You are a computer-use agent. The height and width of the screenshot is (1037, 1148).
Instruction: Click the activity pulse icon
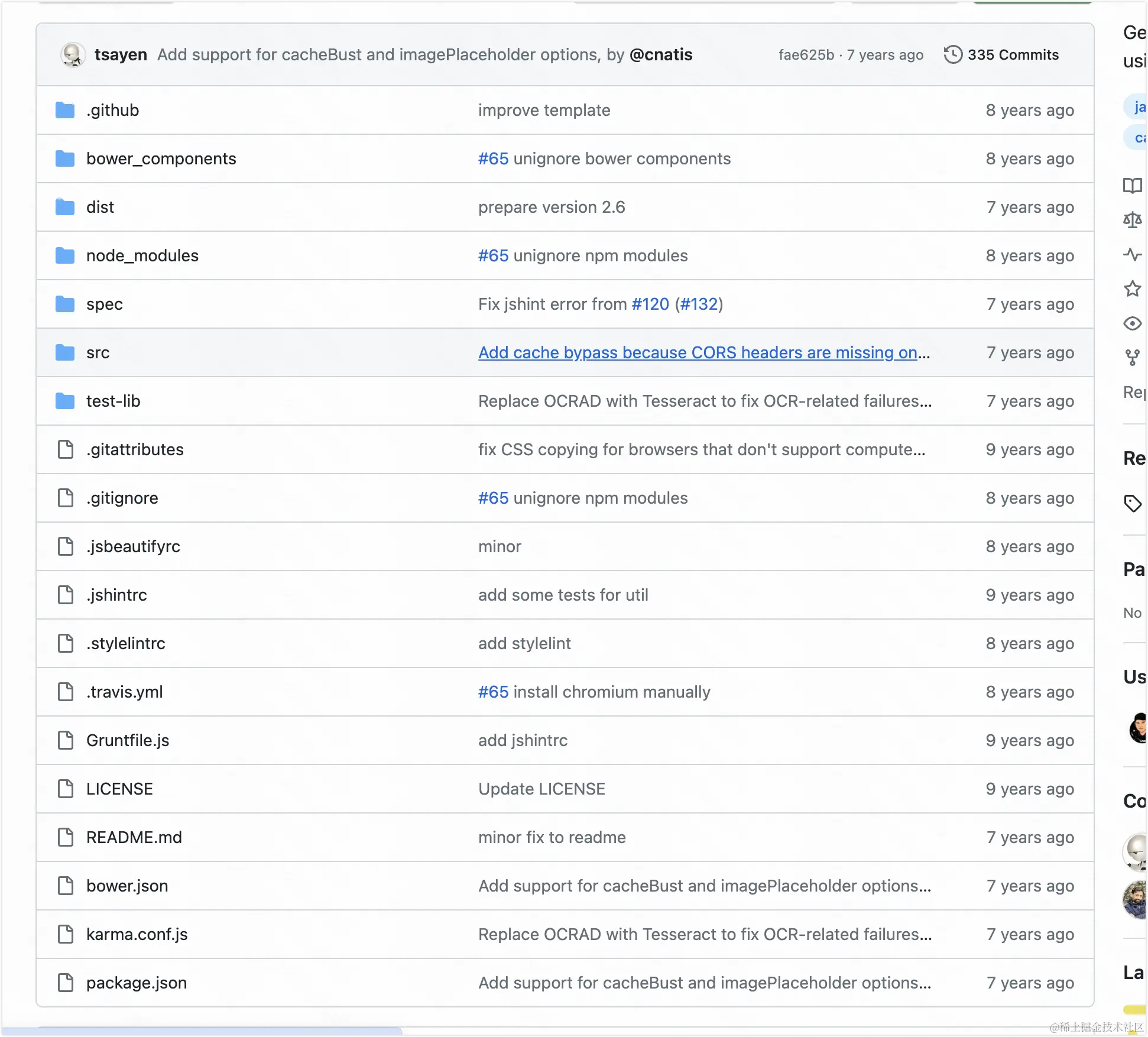tap(1132, 254)
